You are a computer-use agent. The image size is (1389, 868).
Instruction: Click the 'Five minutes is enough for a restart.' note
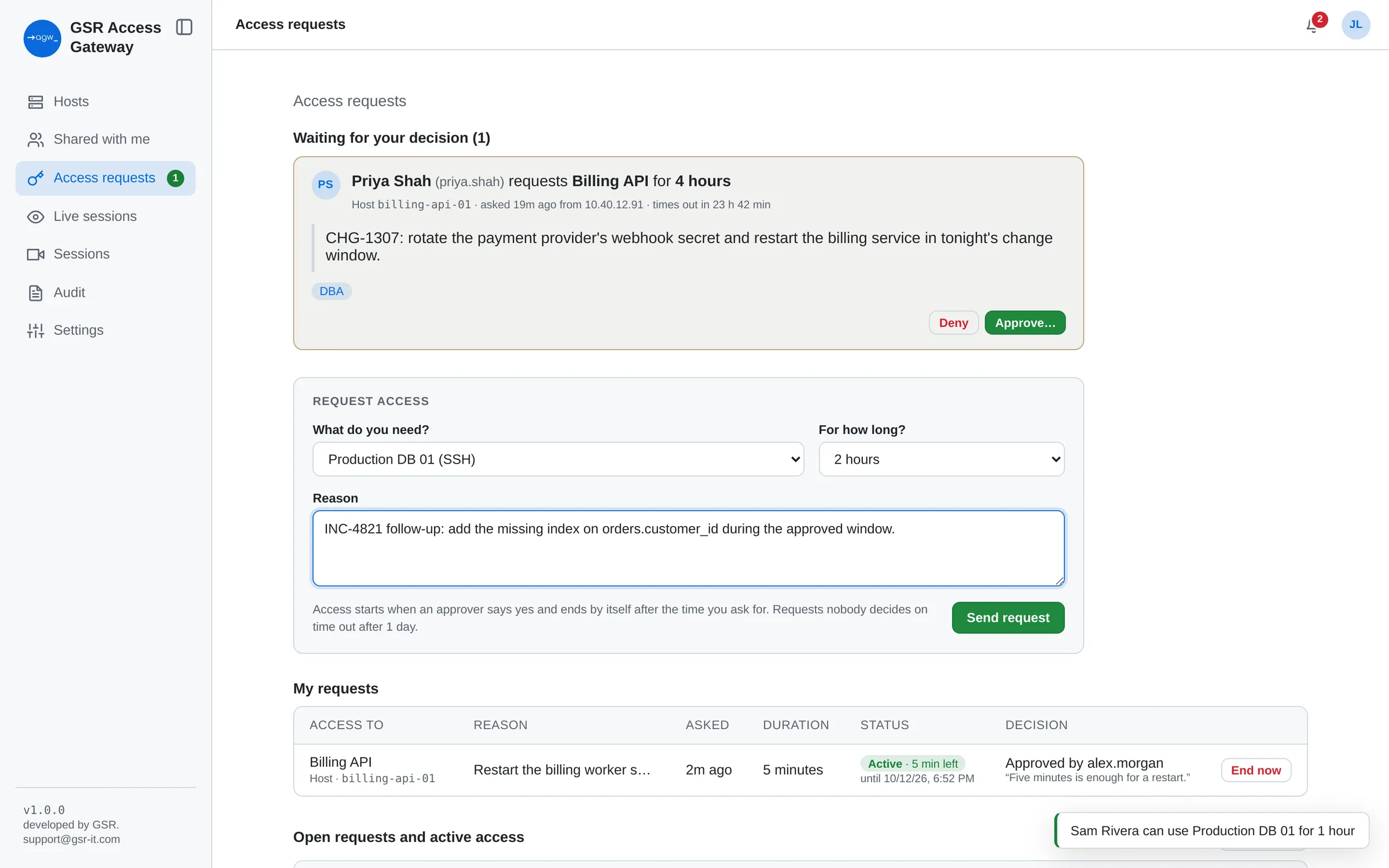(1097, 778)
